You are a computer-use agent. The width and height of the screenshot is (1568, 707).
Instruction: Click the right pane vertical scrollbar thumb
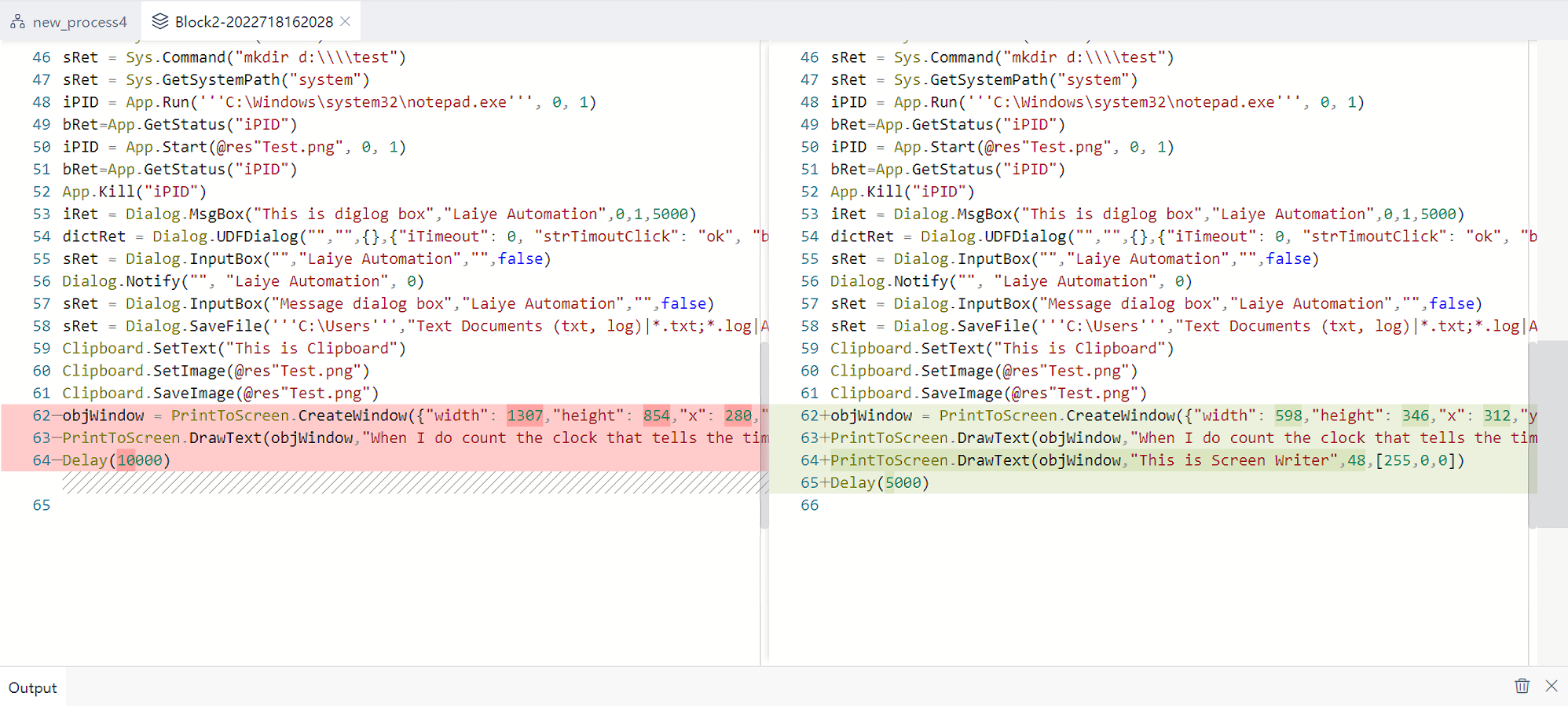[1533, 434]
